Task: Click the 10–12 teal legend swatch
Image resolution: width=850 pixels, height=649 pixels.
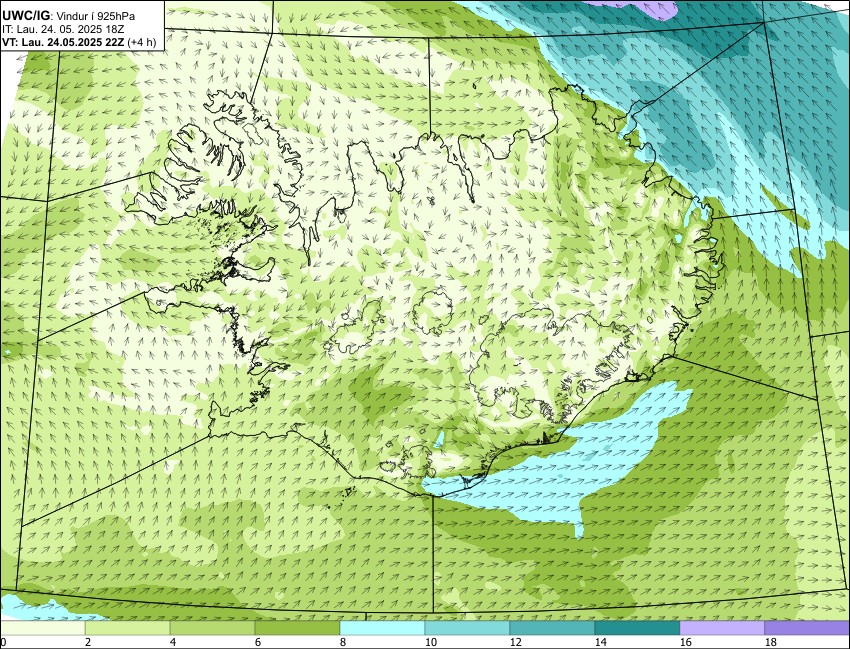Action: [467, 628]
